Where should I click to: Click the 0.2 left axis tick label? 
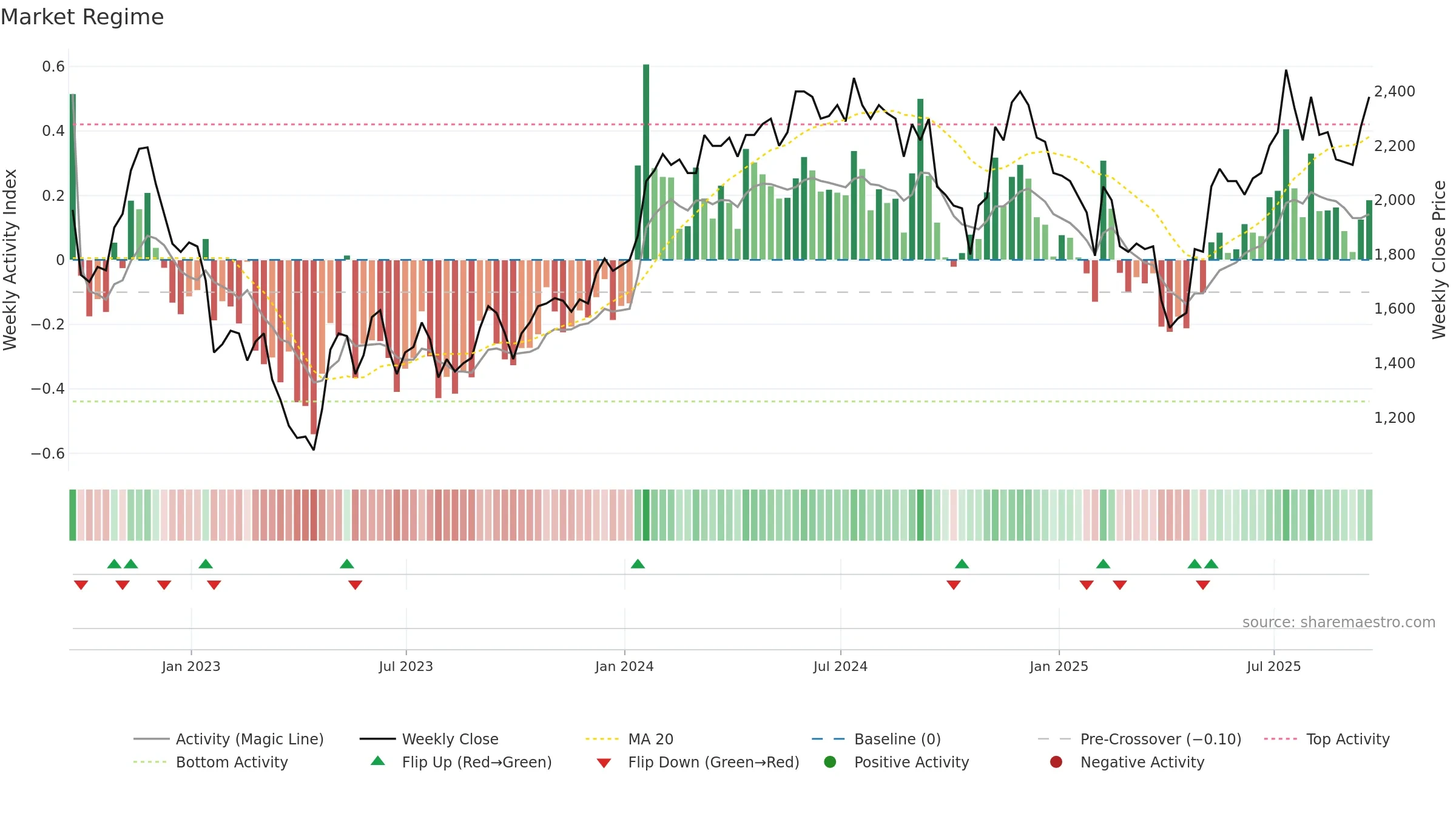pyautogui.click(x=53, y=195)
